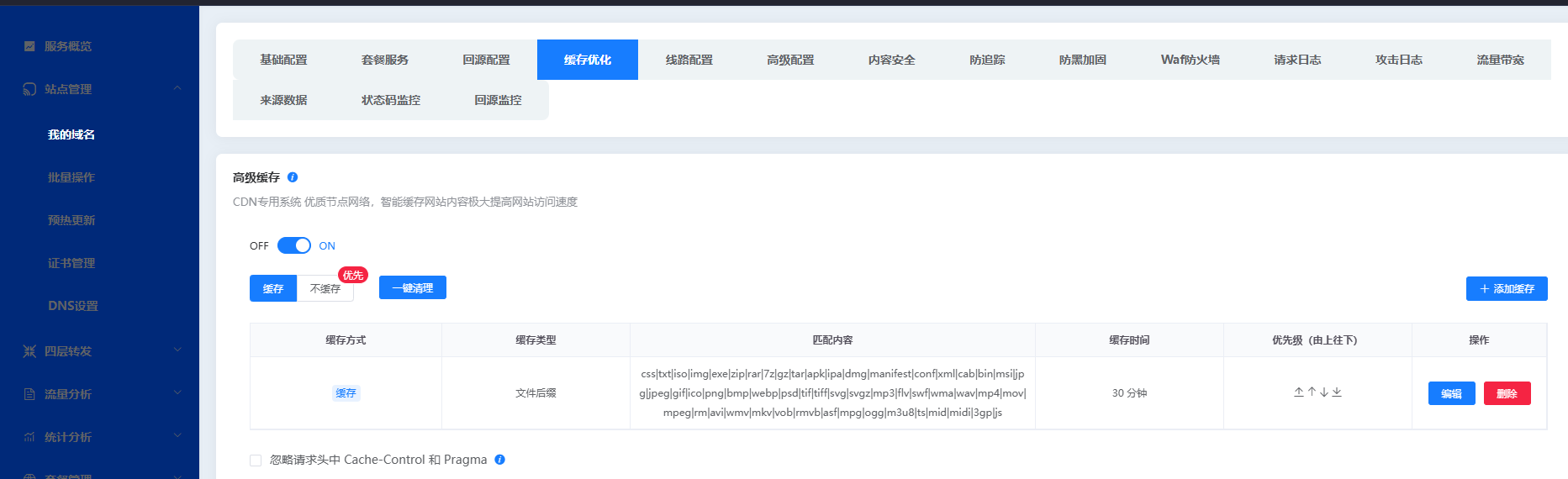Click the move-down-one priority arrow
The height and width of the screenshot is (479, 1568).
click(x=1324, y=392)
